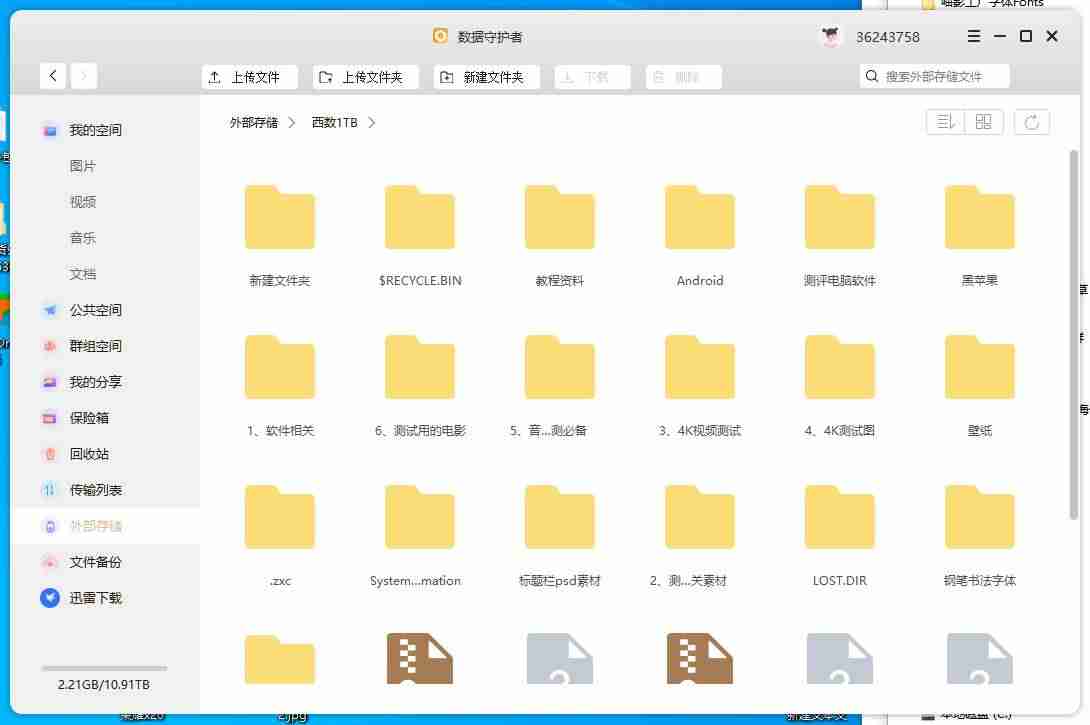Click the greyed-out delete button
This screenshot has width=1090, height=725.
pyautogui.click(x=683, y=76)
